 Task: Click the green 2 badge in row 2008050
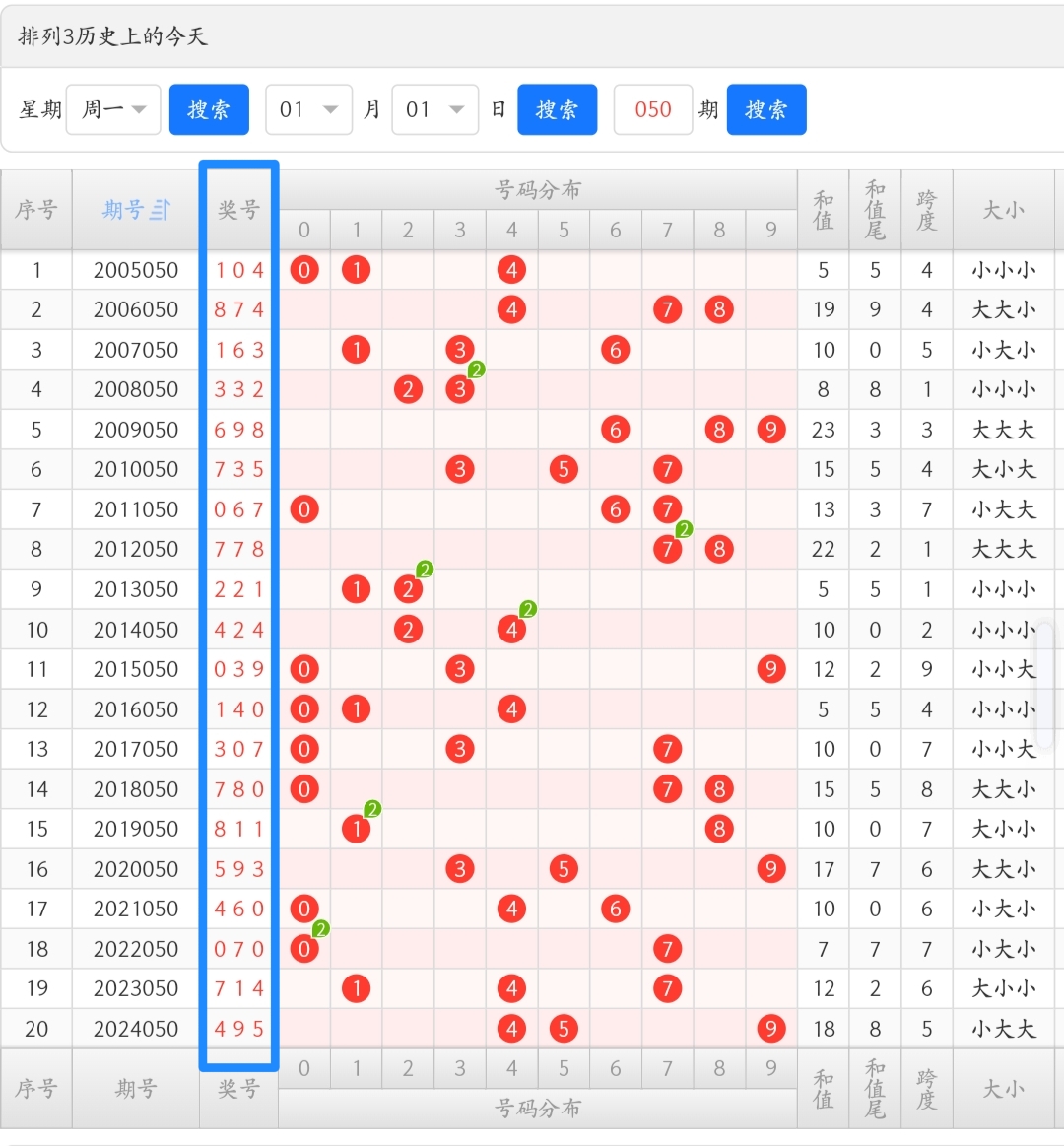click(x=477, y=370)
